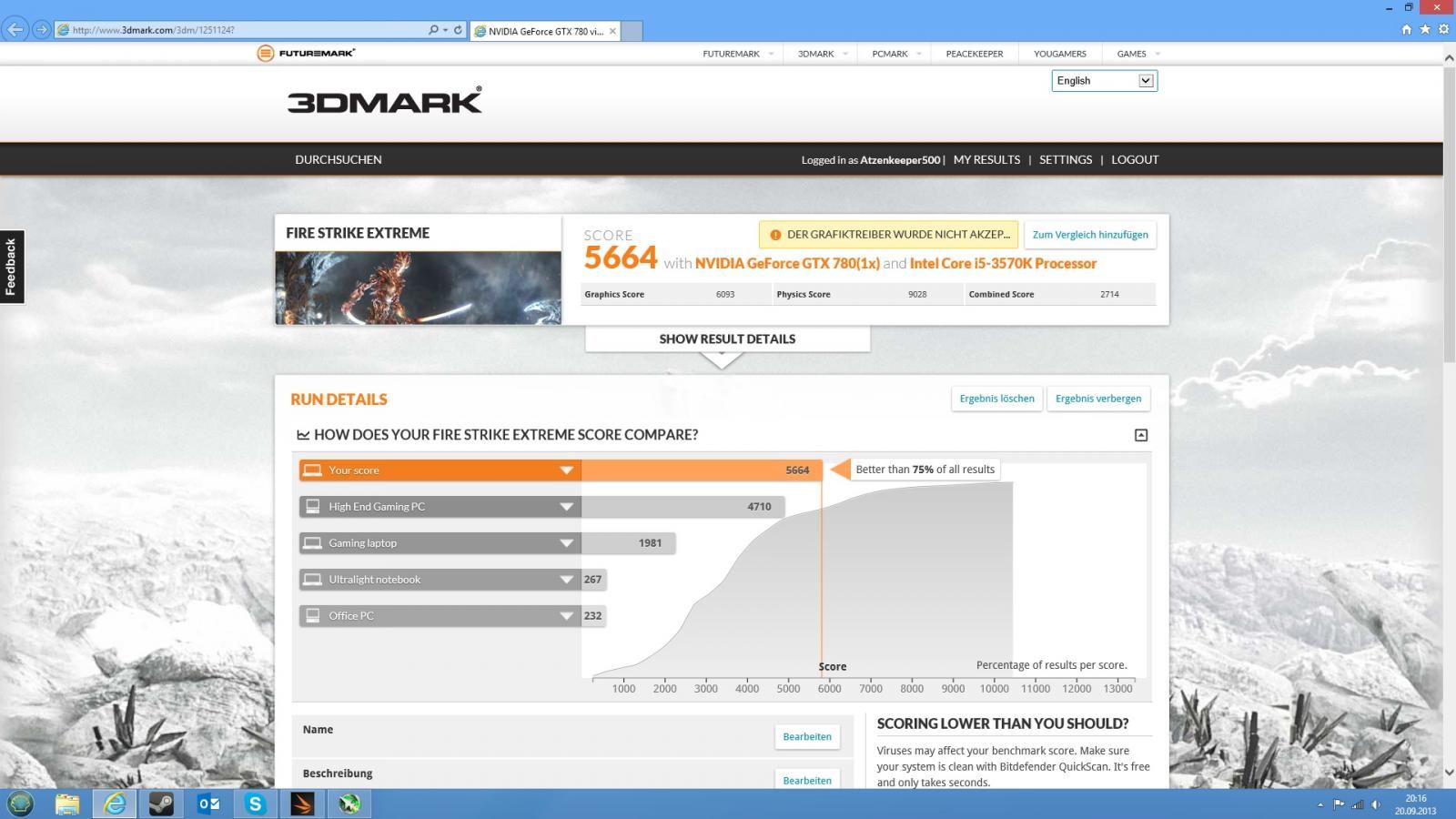Open Outlook from the taskbar
This screenshot has height=819, width=1456.
208,804
